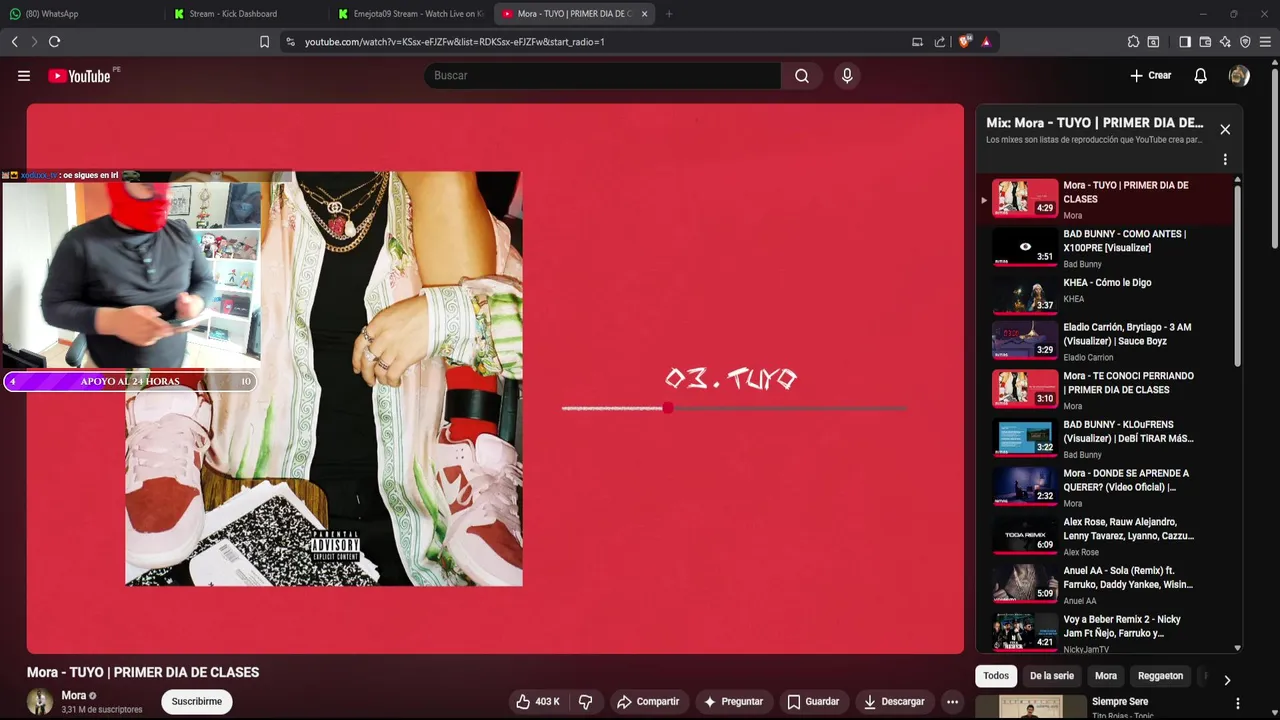Select the Reggaeton filter chip

pyautogui.click(x=1160, y=676)
